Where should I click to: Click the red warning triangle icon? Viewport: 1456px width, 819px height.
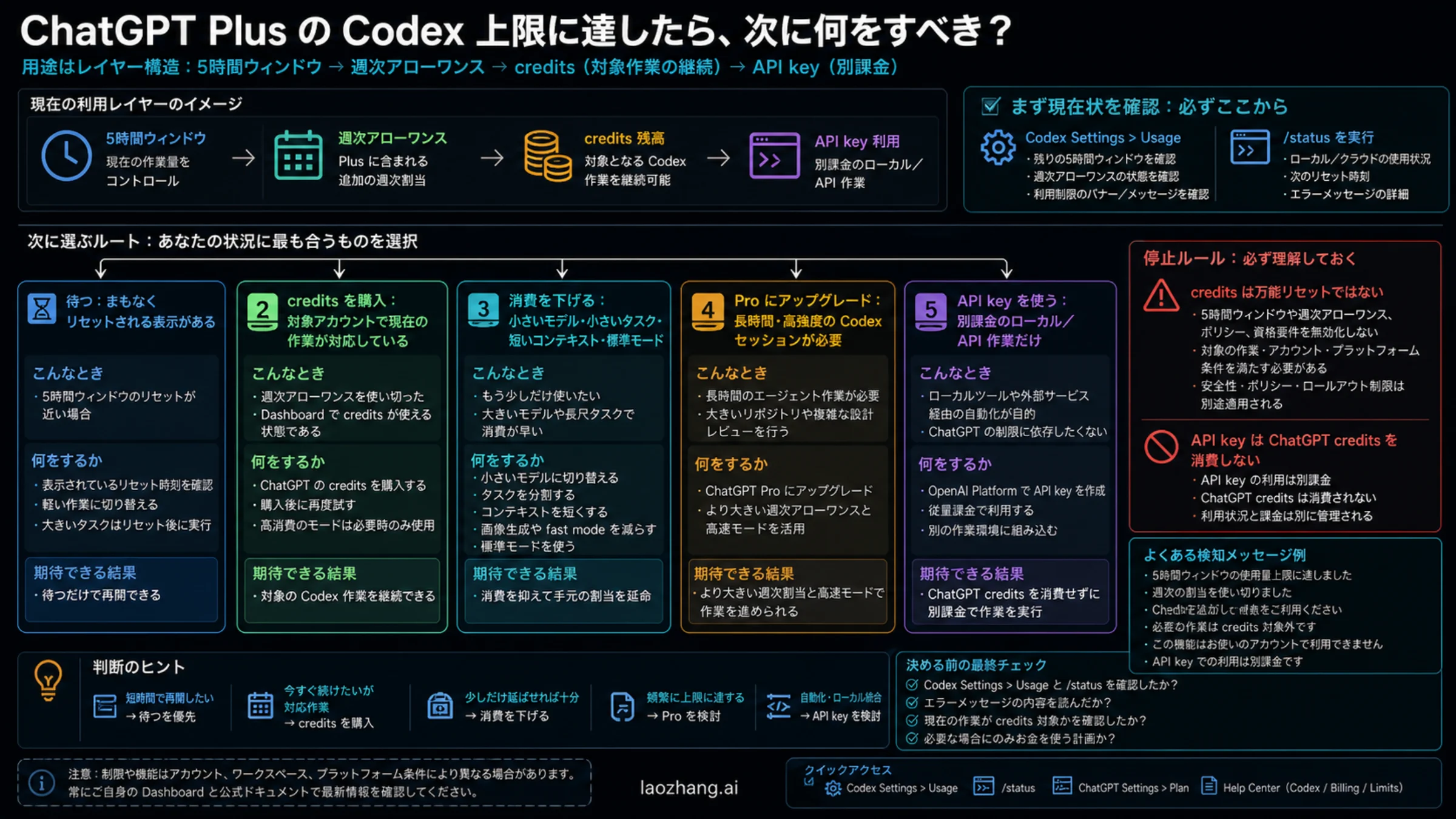1161,295
